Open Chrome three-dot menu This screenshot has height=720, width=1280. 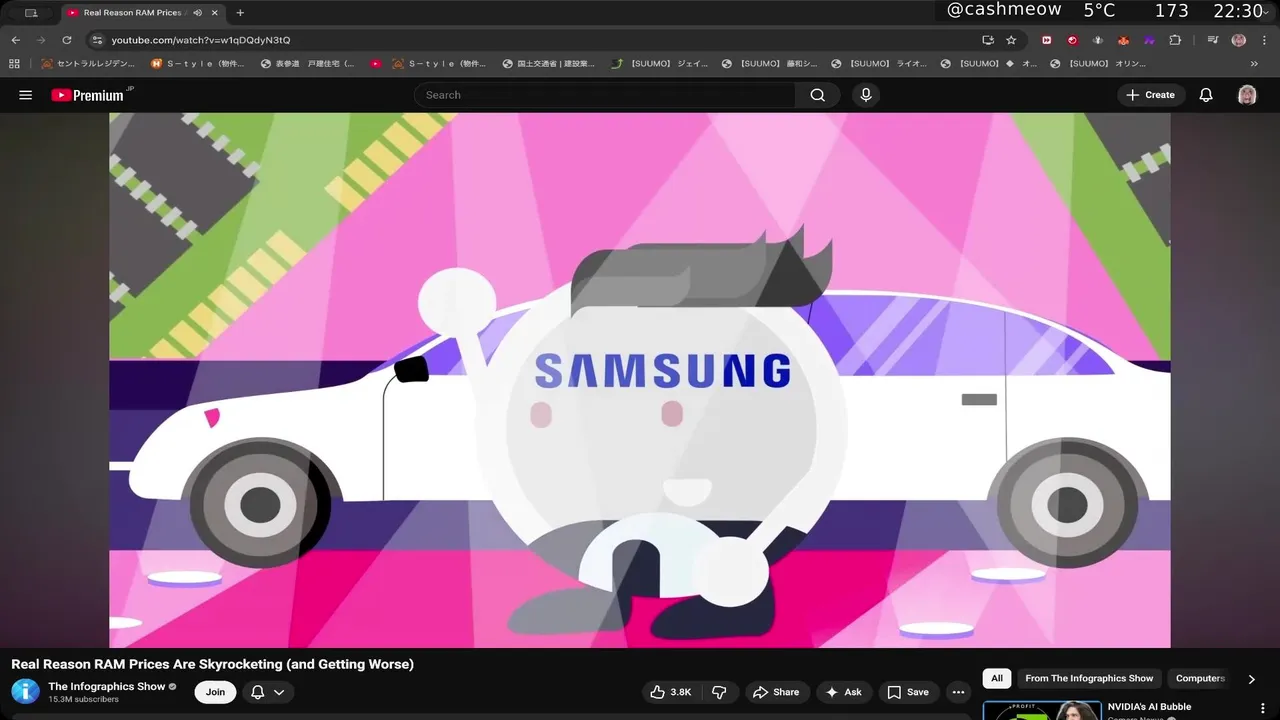(x=1264, y=40)
